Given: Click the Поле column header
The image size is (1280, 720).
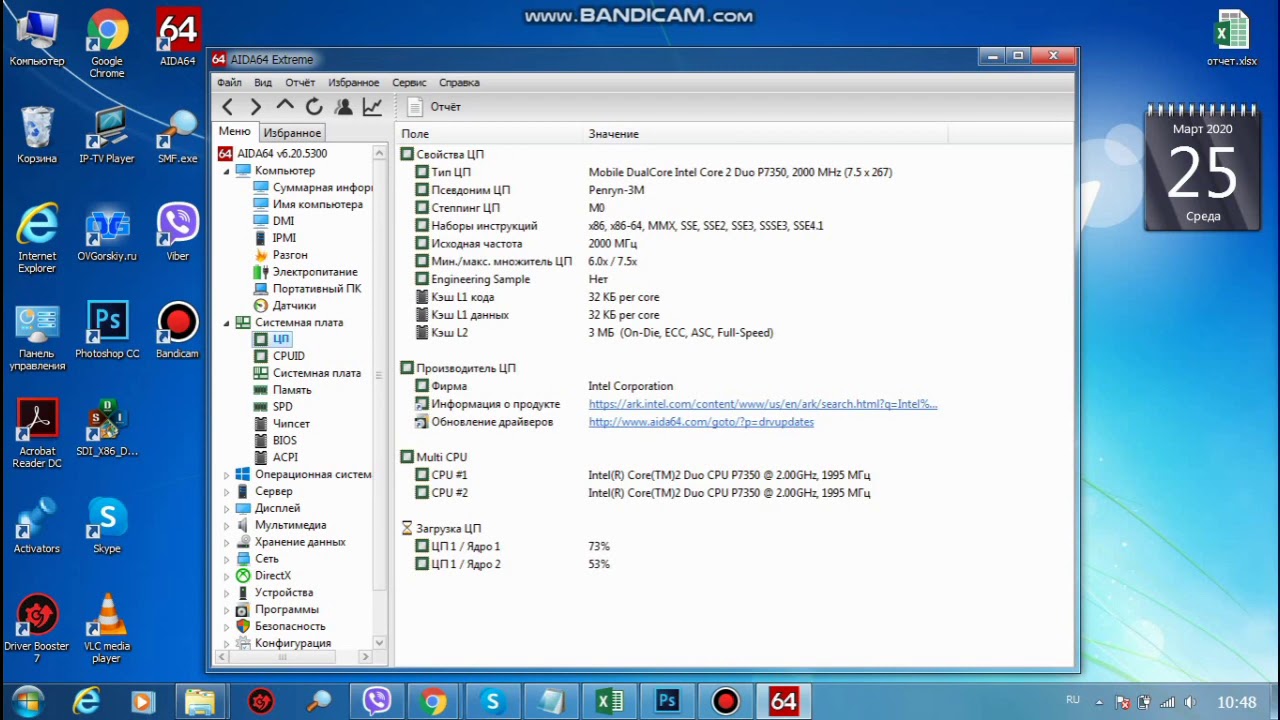Looking at the screenshot, I should tap(490, 134).
